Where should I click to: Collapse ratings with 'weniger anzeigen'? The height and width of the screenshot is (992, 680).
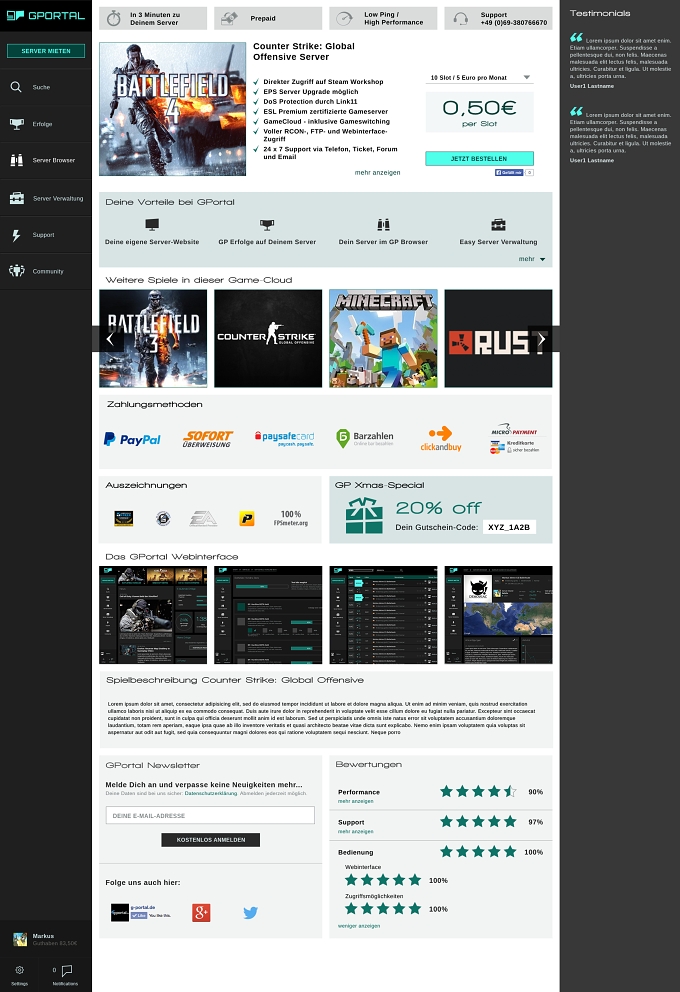click(359, 926)
